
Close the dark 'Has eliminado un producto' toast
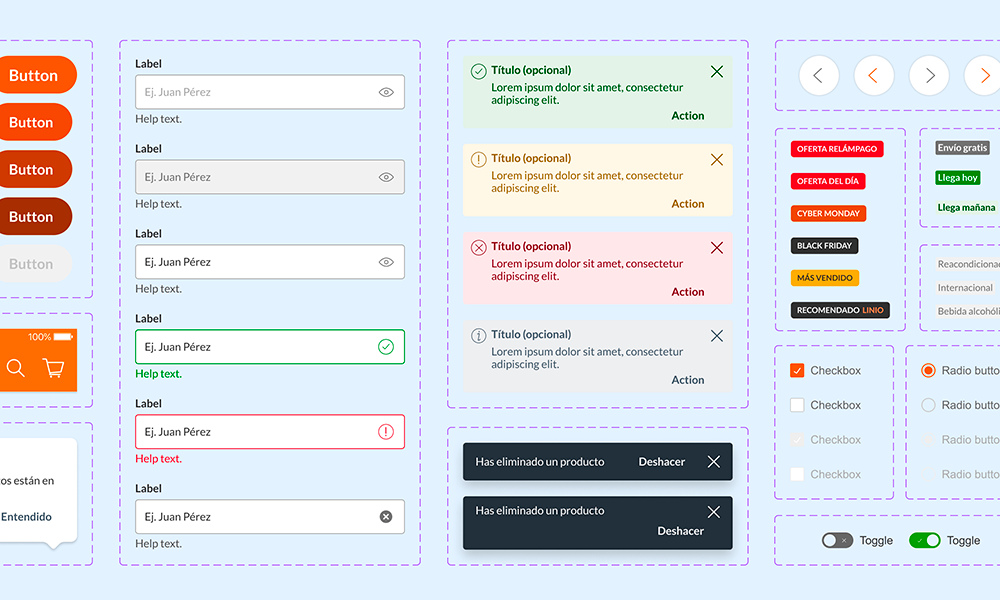pos(715,461)
